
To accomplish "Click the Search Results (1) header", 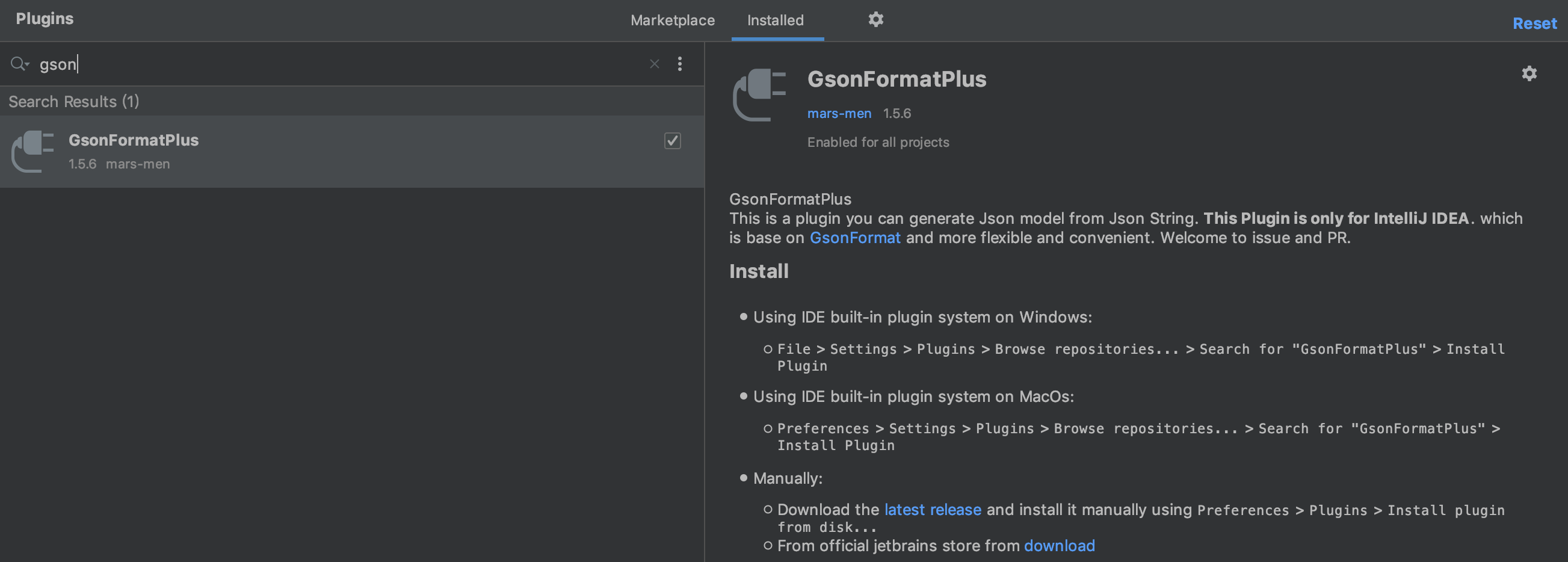I will tap(73, 101).
